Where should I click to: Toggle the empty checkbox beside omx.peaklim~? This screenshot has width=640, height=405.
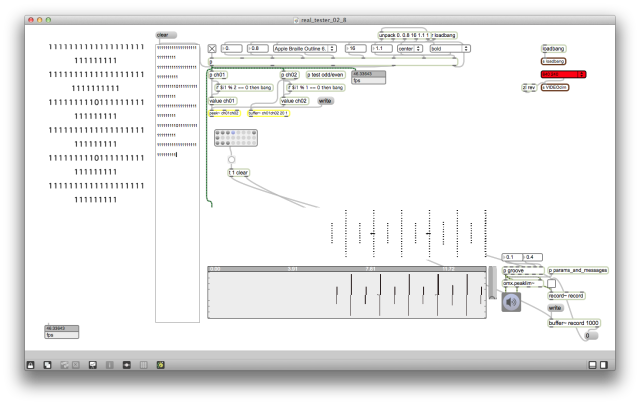click(x=551, y=283)
